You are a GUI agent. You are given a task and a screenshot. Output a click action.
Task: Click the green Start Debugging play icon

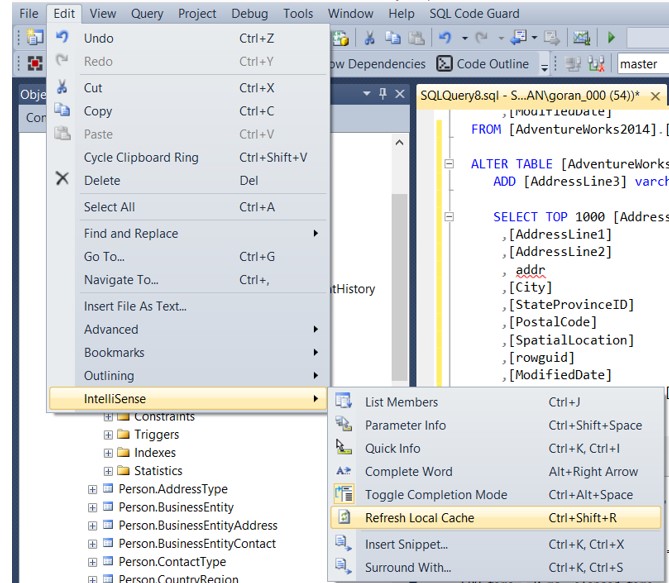point(611,38)
